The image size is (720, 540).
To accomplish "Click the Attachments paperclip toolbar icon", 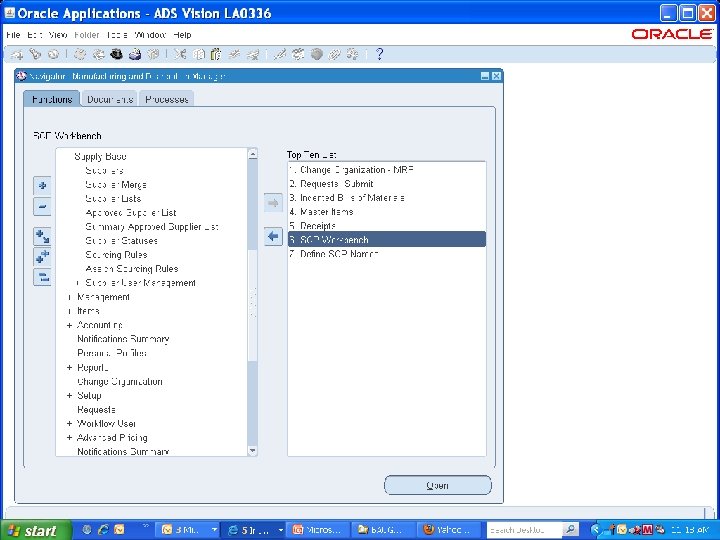I will tap(334, 55).
